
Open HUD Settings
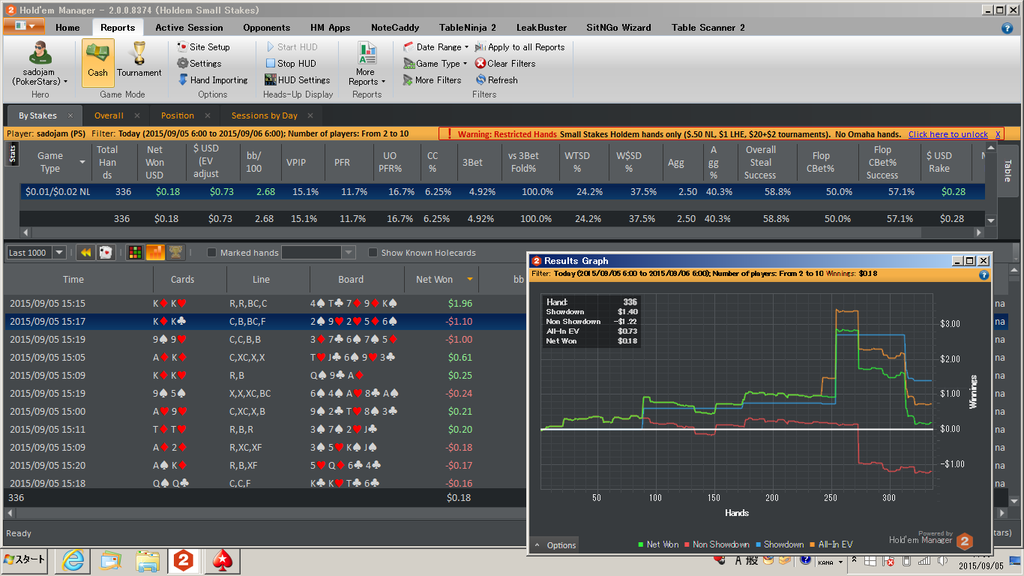coord(297,80)
